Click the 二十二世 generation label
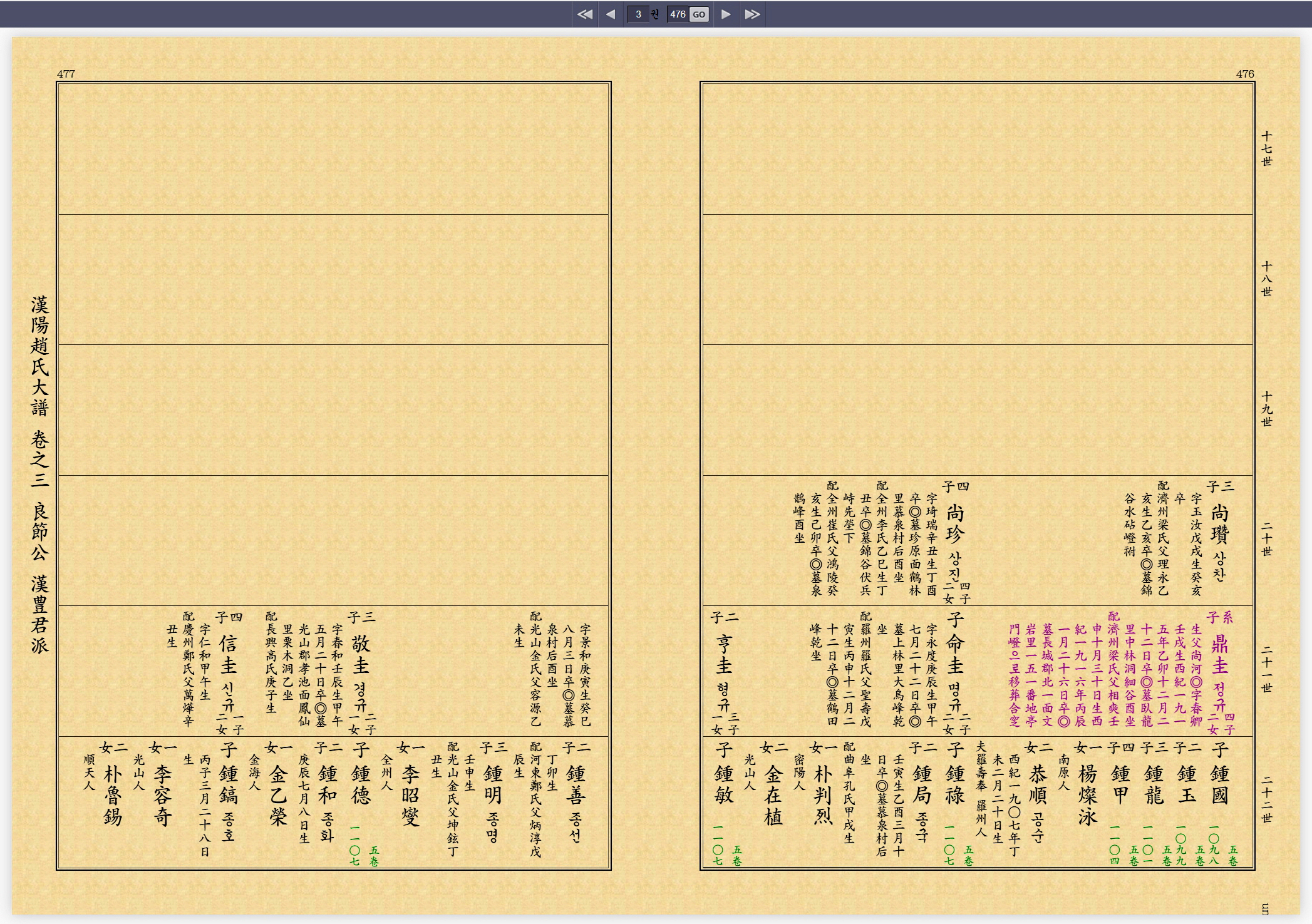1312x924 pixels. pos(1267,799)
